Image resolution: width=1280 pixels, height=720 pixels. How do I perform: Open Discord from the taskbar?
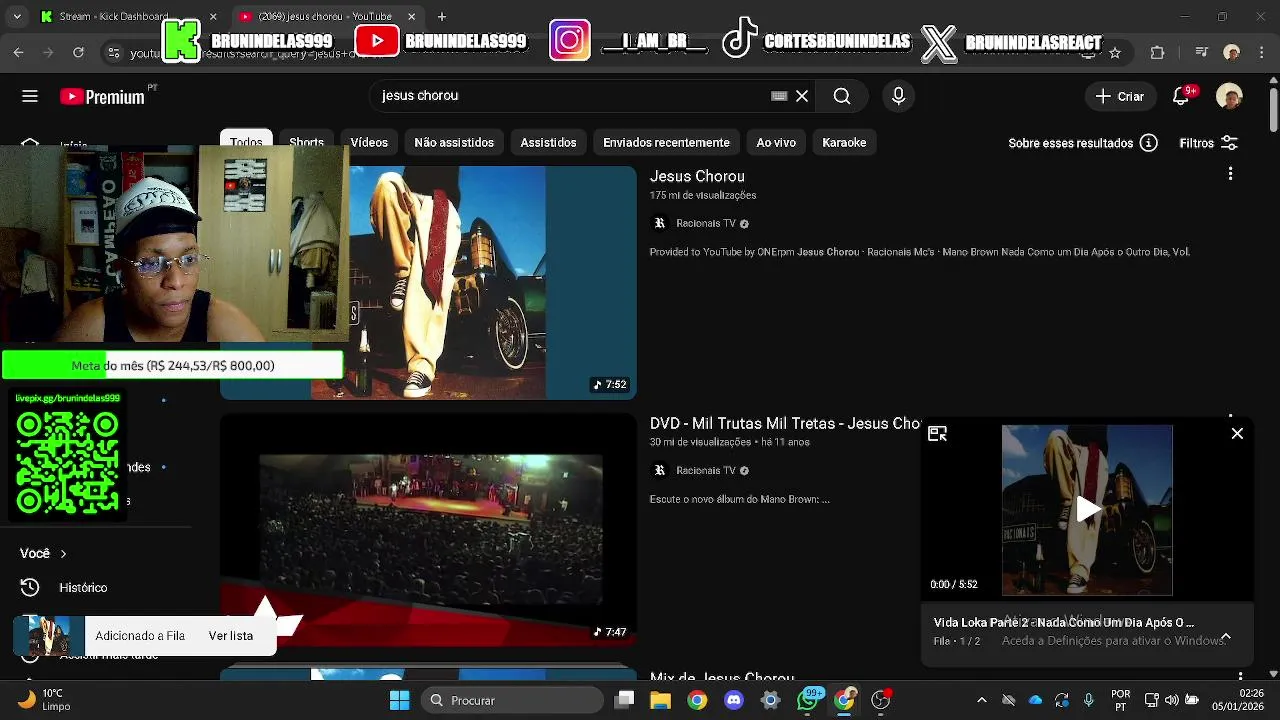point(734,700)
